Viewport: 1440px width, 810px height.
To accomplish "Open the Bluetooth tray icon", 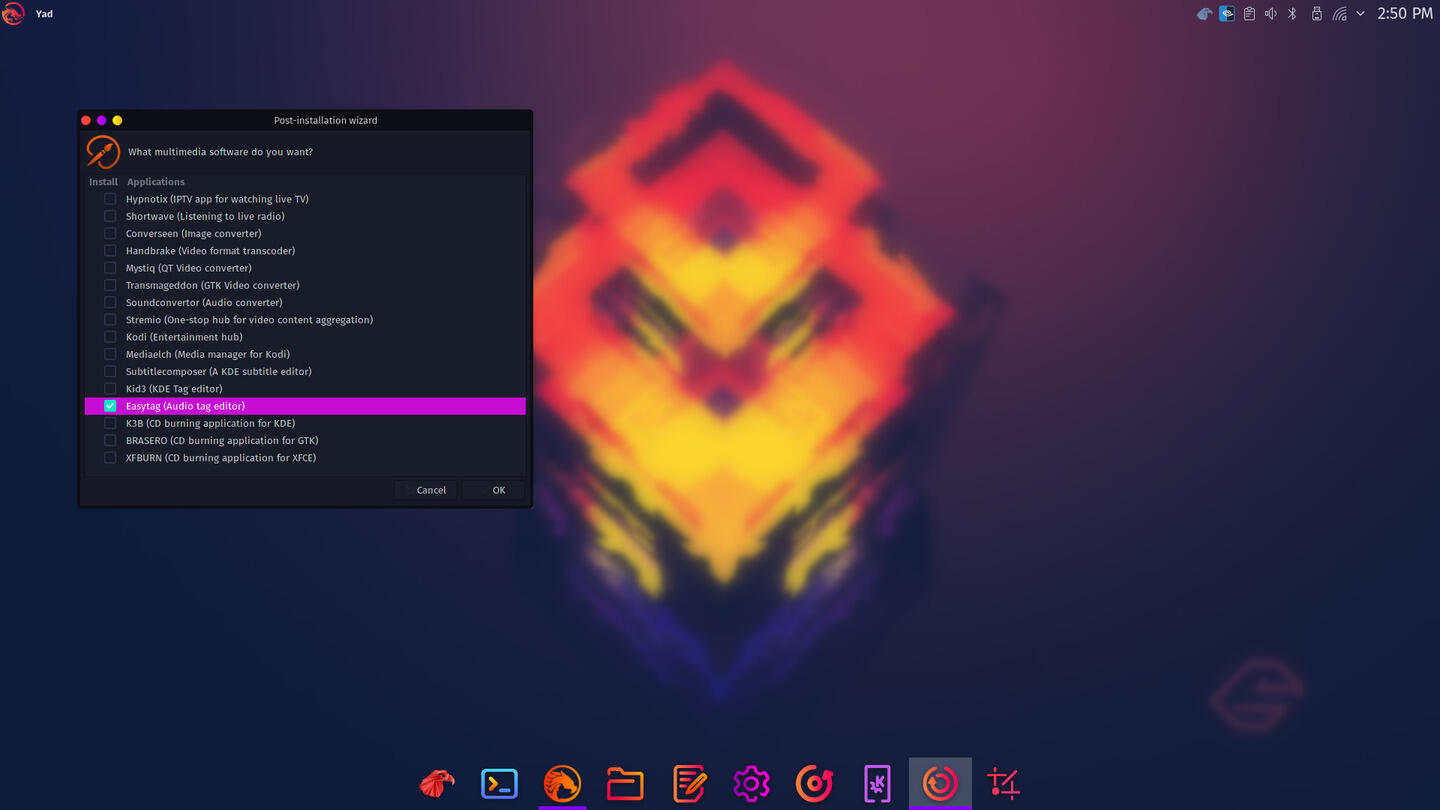I will pos(1292,14).
